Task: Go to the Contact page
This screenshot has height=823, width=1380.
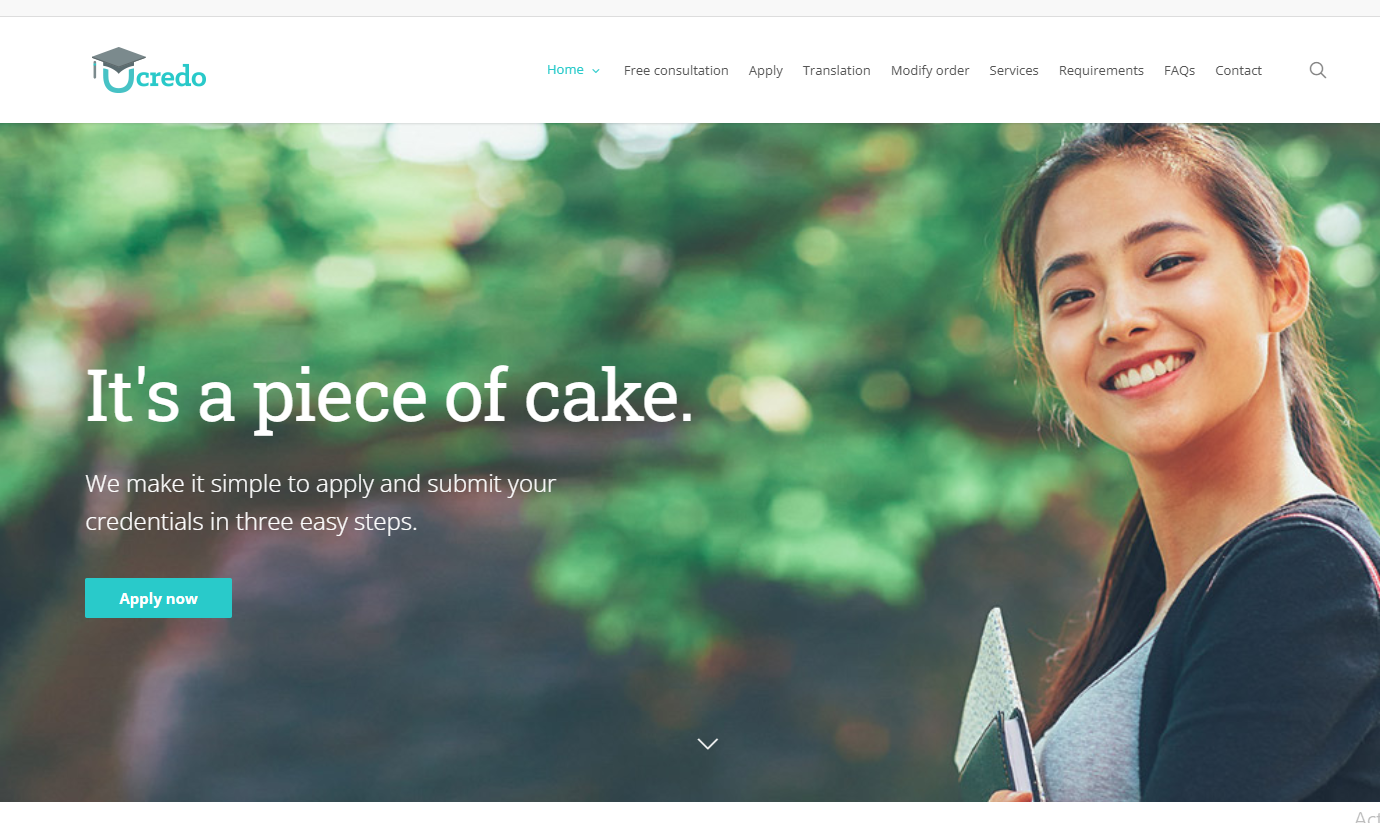Action: pos(1238,70)
